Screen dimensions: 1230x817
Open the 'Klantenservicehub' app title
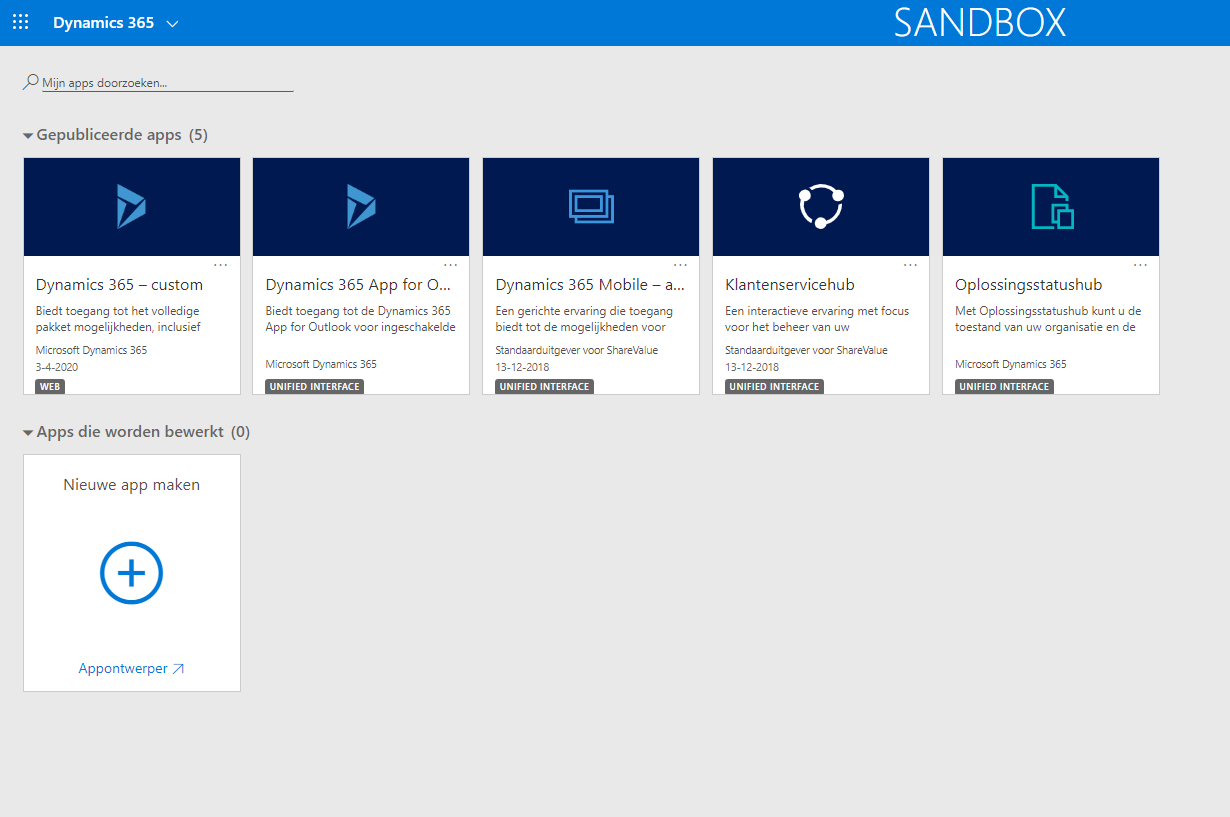click(x=790, y=285)
